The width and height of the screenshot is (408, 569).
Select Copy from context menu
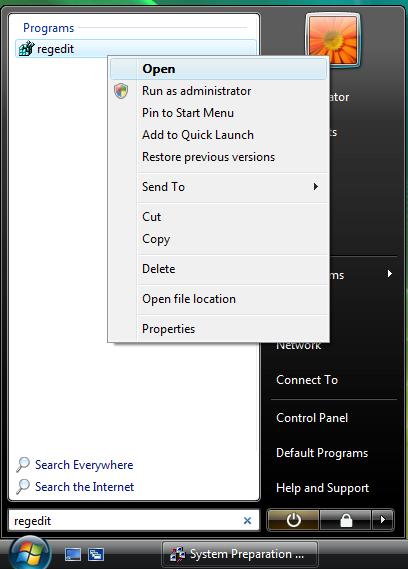point(219,239)
